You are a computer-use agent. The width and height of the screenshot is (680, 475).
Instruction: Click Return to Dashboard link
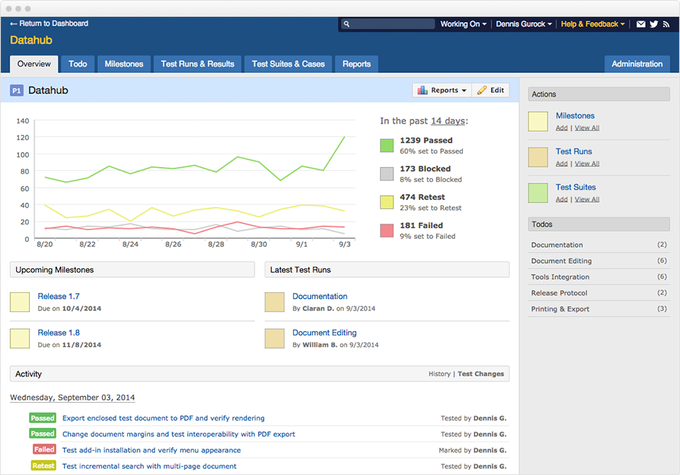49,23
